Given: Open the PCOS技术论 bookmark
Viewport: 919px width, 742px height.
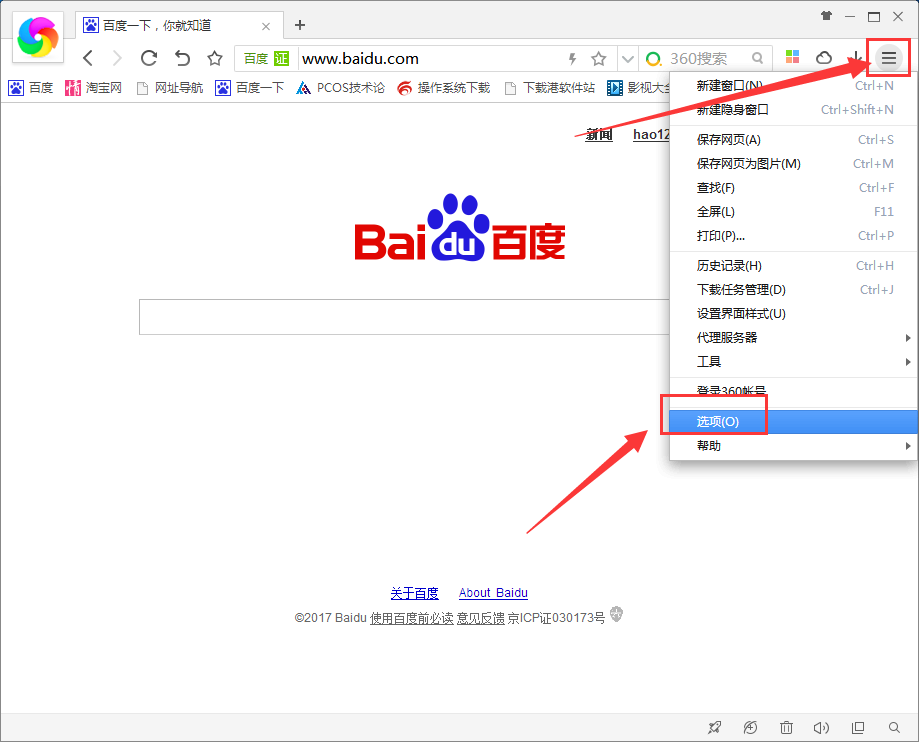Looking at the screenshot, I should [341, 88].
